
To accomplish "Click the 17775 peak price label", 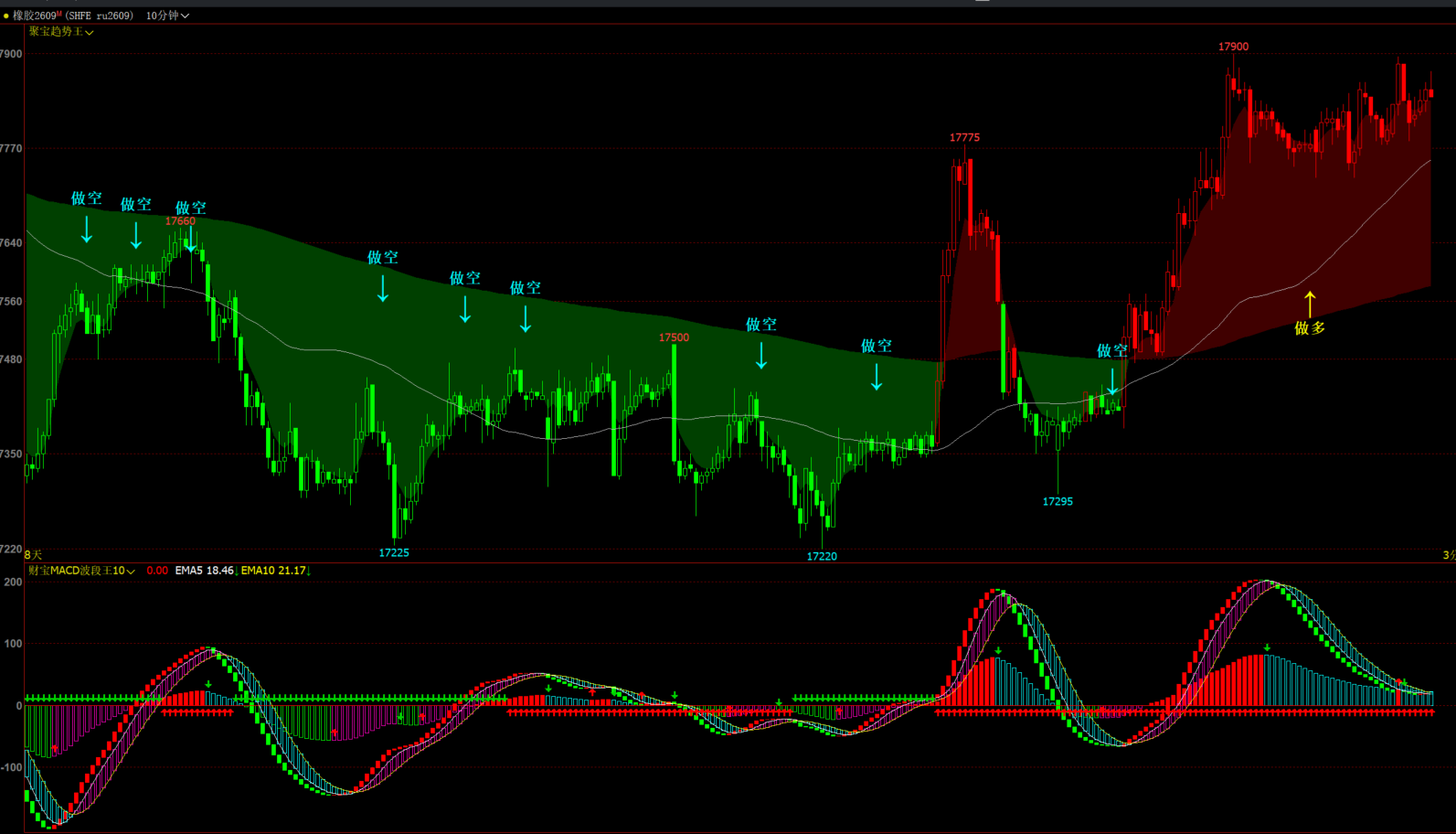I will 964,138.
